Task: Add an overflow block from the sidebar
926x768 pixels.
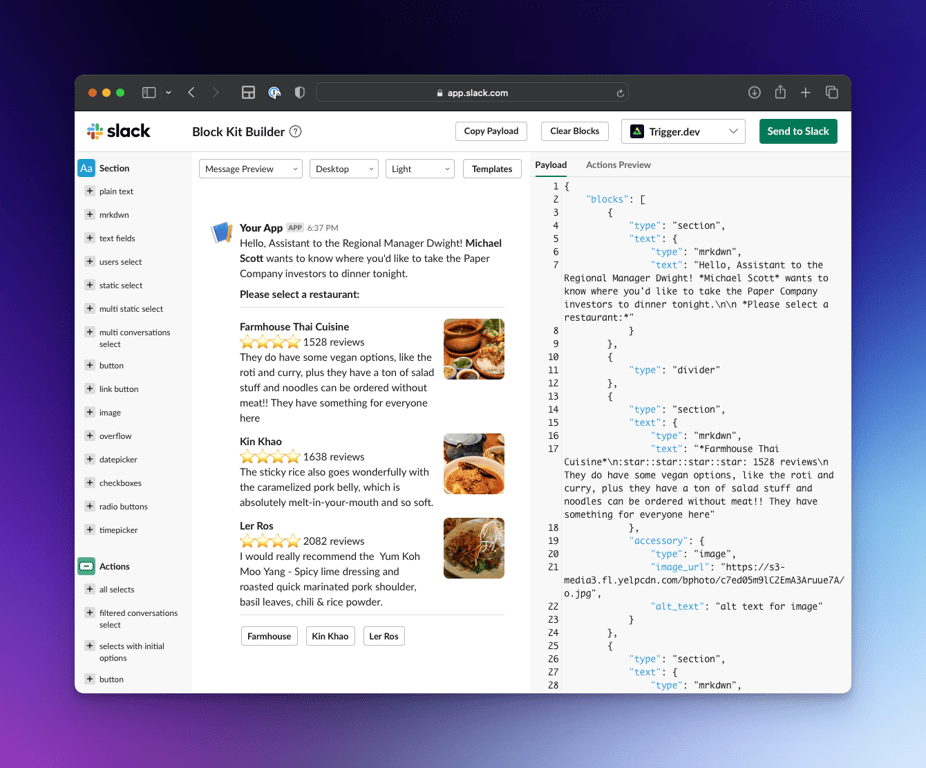Action: [115, 435]
